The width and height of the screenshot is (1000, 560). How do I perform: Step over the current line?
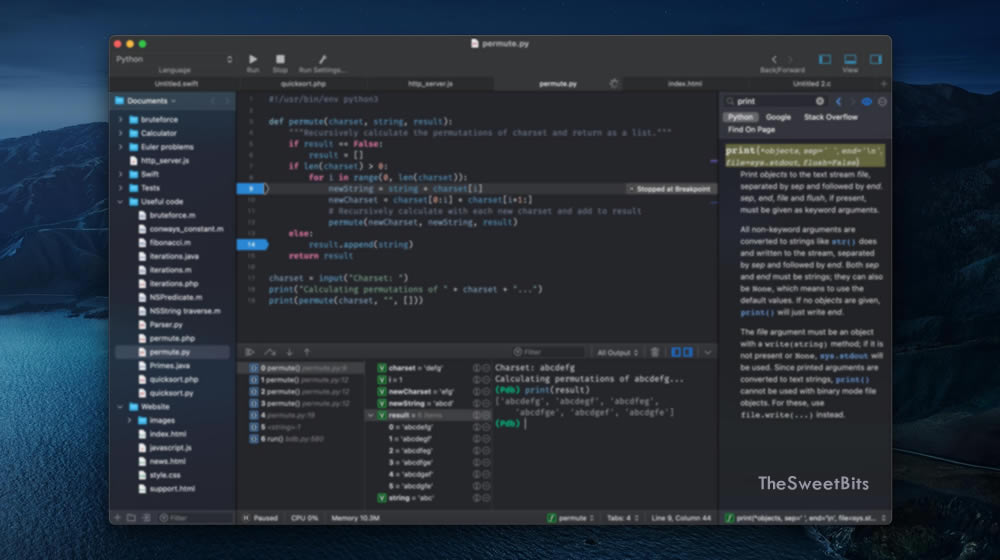tap(270, 352)
